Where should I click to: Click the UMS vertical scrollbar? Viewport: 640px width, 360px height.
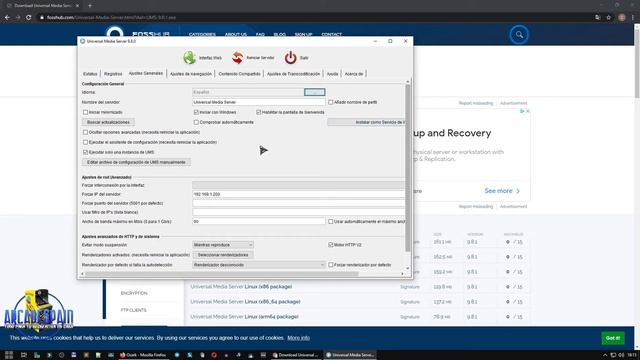pyautogui.click(x=407, y=167)
